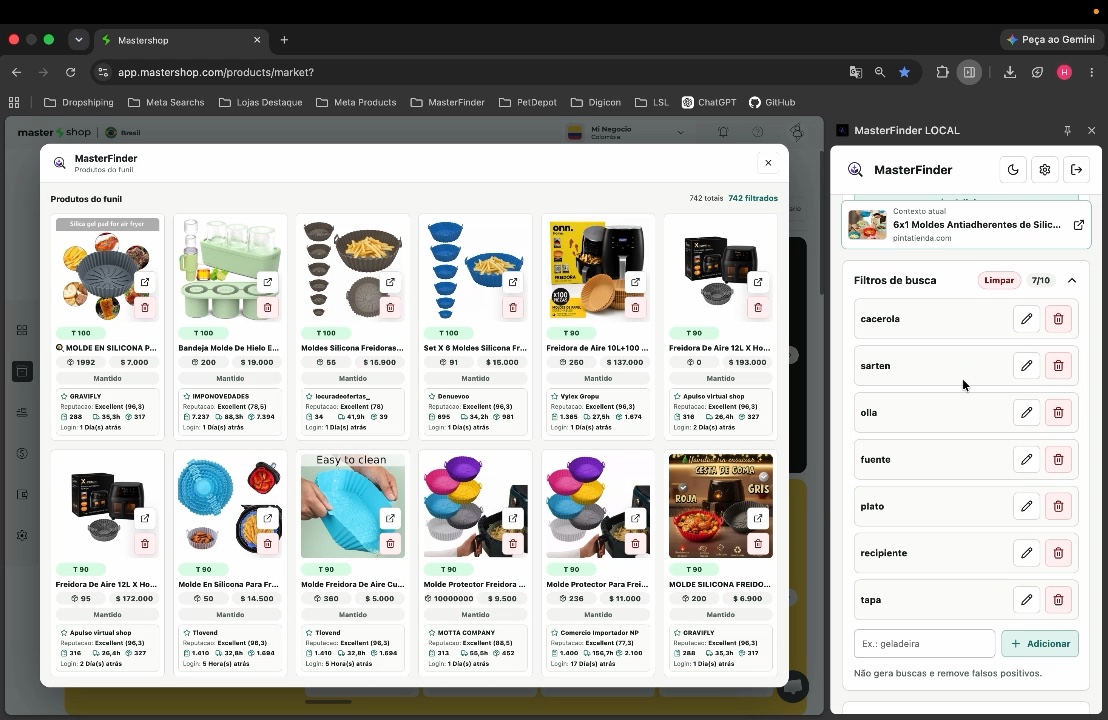The height and width of the screenshot is (720, 1108).
Task: Open Google Translate page icon
Action: (x=856, y=72)
